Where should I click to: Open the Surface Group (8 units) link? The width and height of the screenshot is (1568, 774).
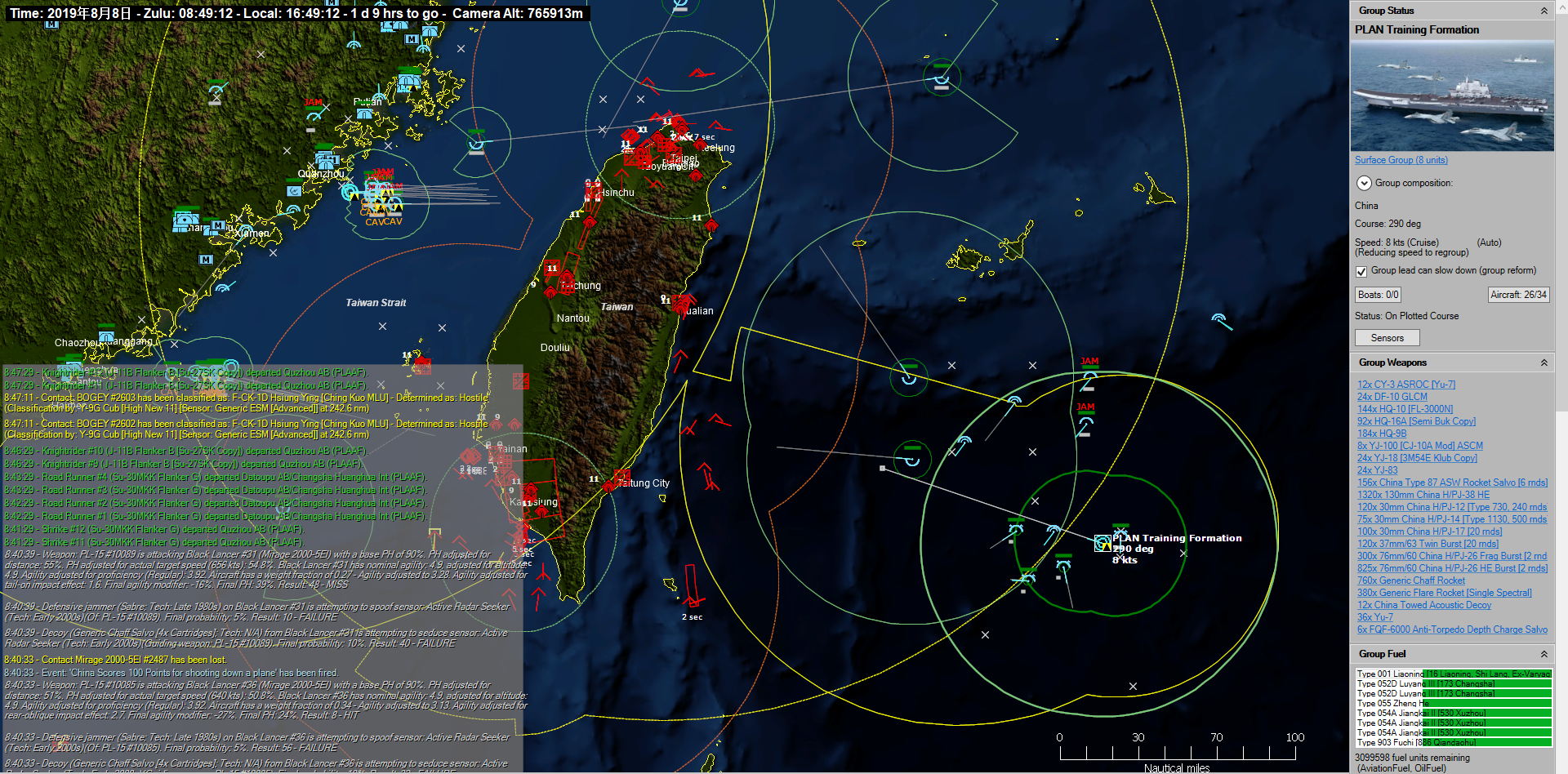[1401, 160]
